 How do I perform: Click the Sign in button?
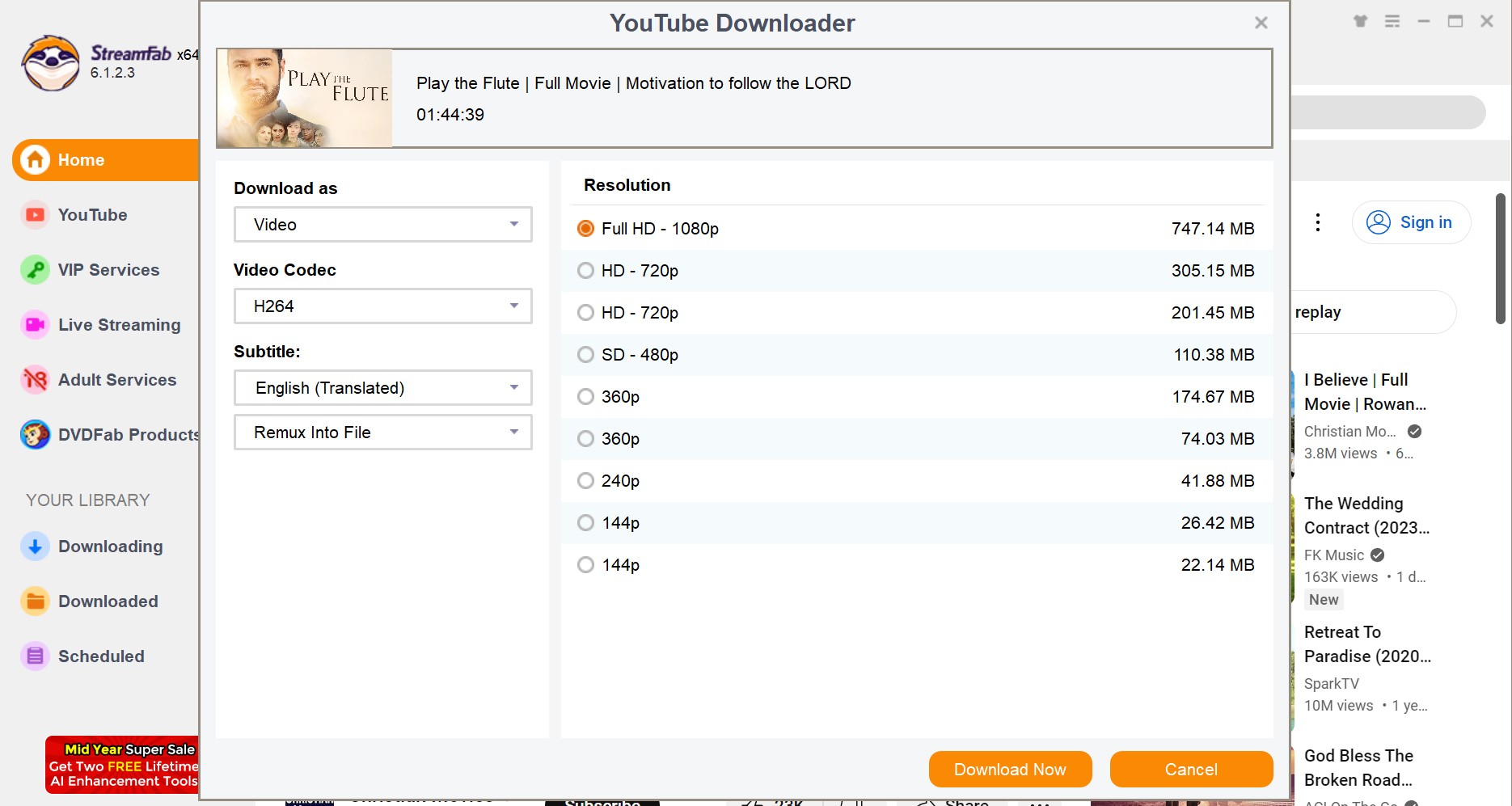[1411, 222]
